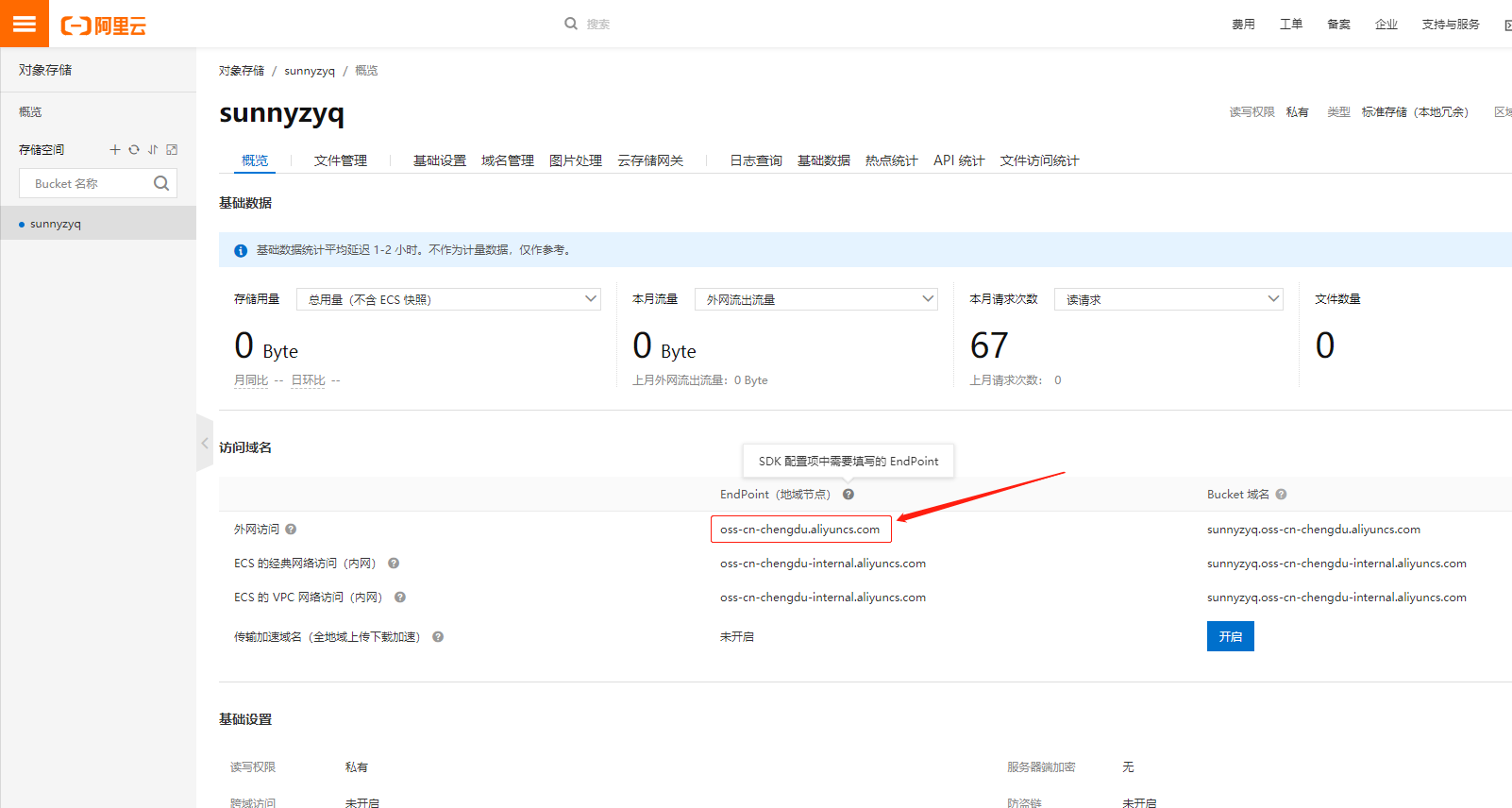Click the help icon beside ECS 的 VPC 网络访问
Viewport: 1512px width, 808px height.
tap(400, 598)
